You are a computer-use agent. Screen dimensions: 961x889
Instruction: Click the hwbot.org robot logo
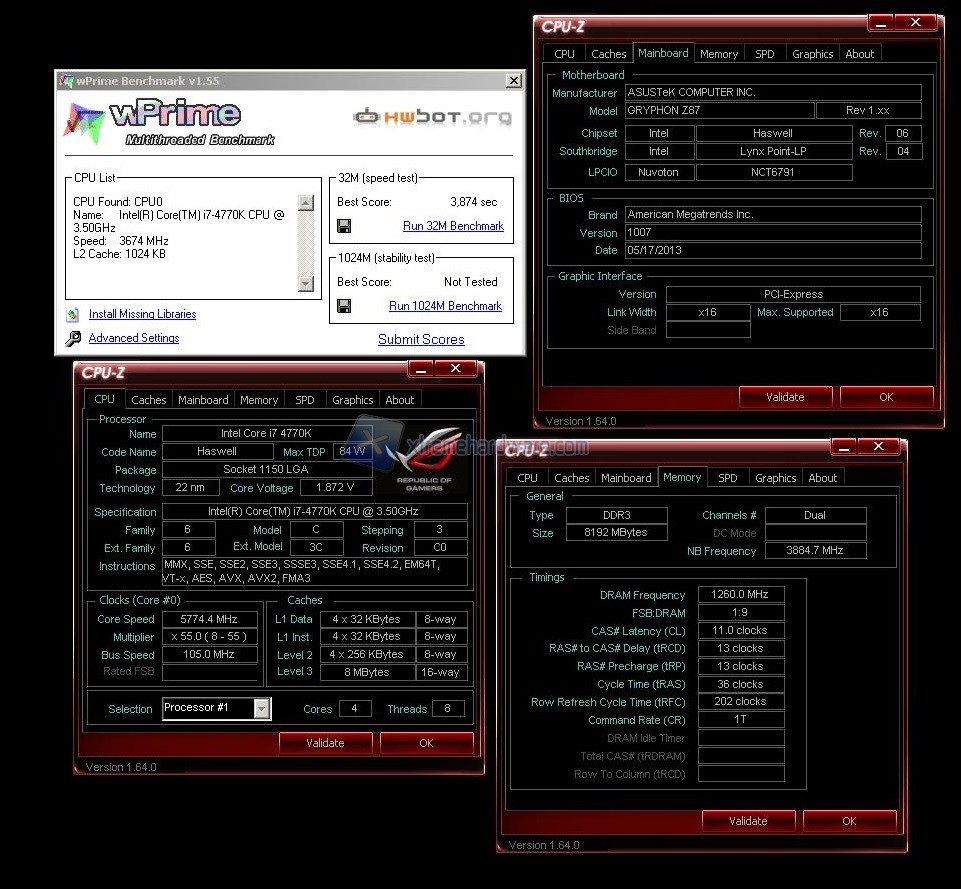pyautogui.click(x=369, y=117)
